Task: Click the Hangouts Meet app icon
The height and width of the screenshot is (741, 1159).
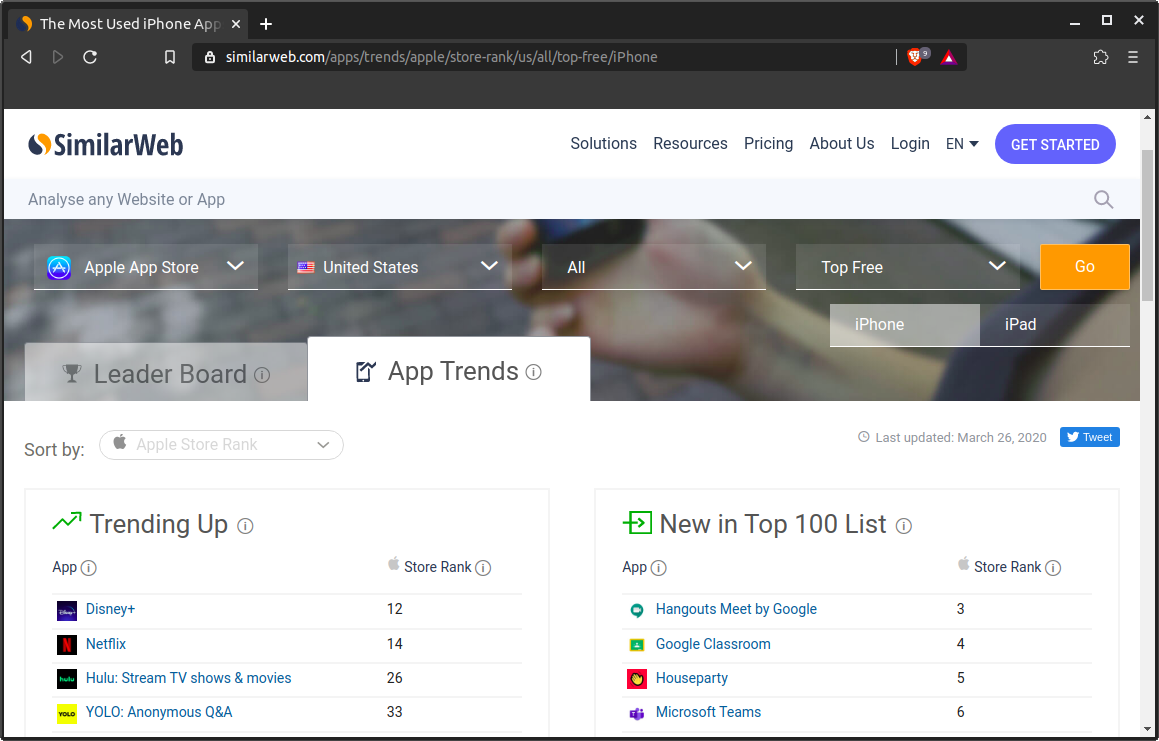Action: click(636, 611)
